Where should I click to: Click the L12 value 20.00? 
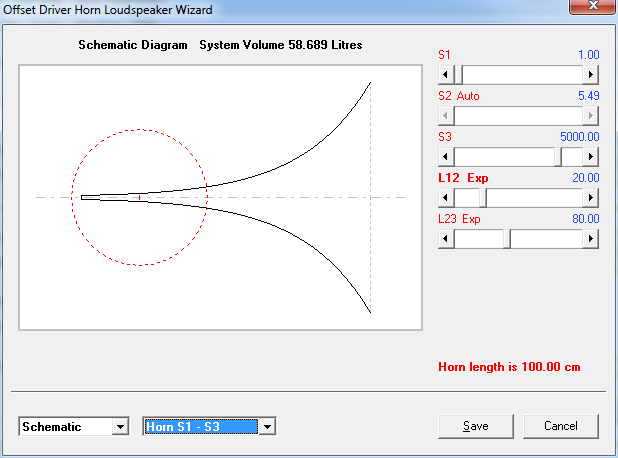(x=586, y=178)
